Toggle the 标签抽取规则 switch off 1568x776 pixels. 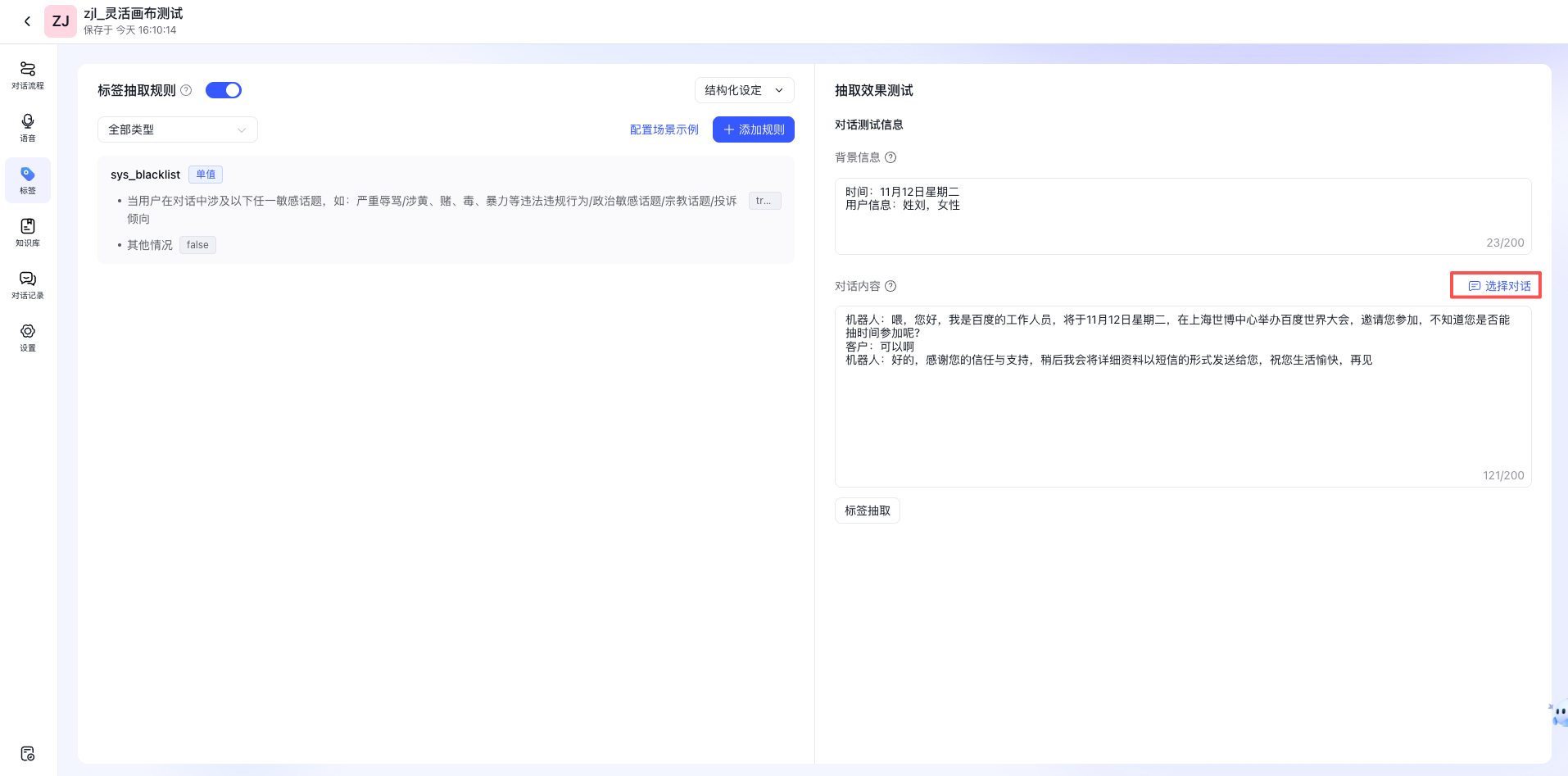tap(224, 90)
